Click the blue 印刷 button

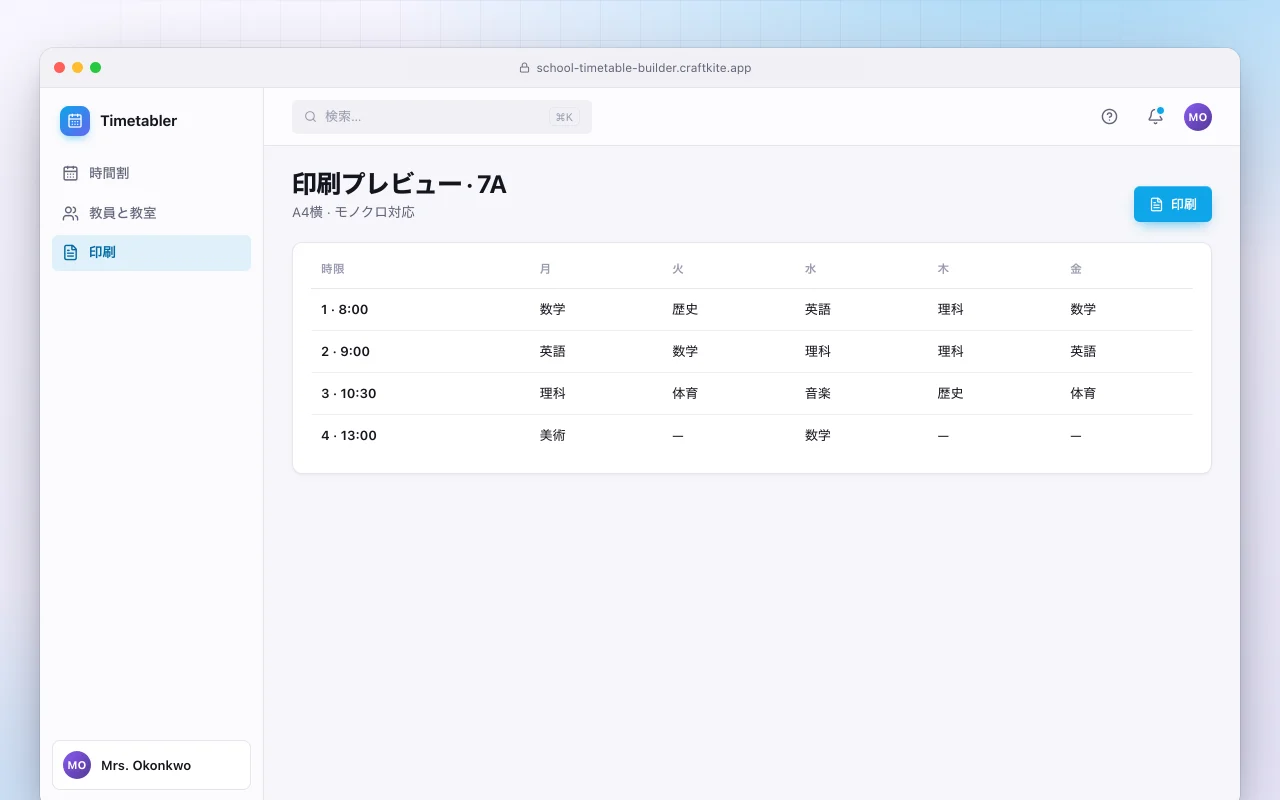1173,204
